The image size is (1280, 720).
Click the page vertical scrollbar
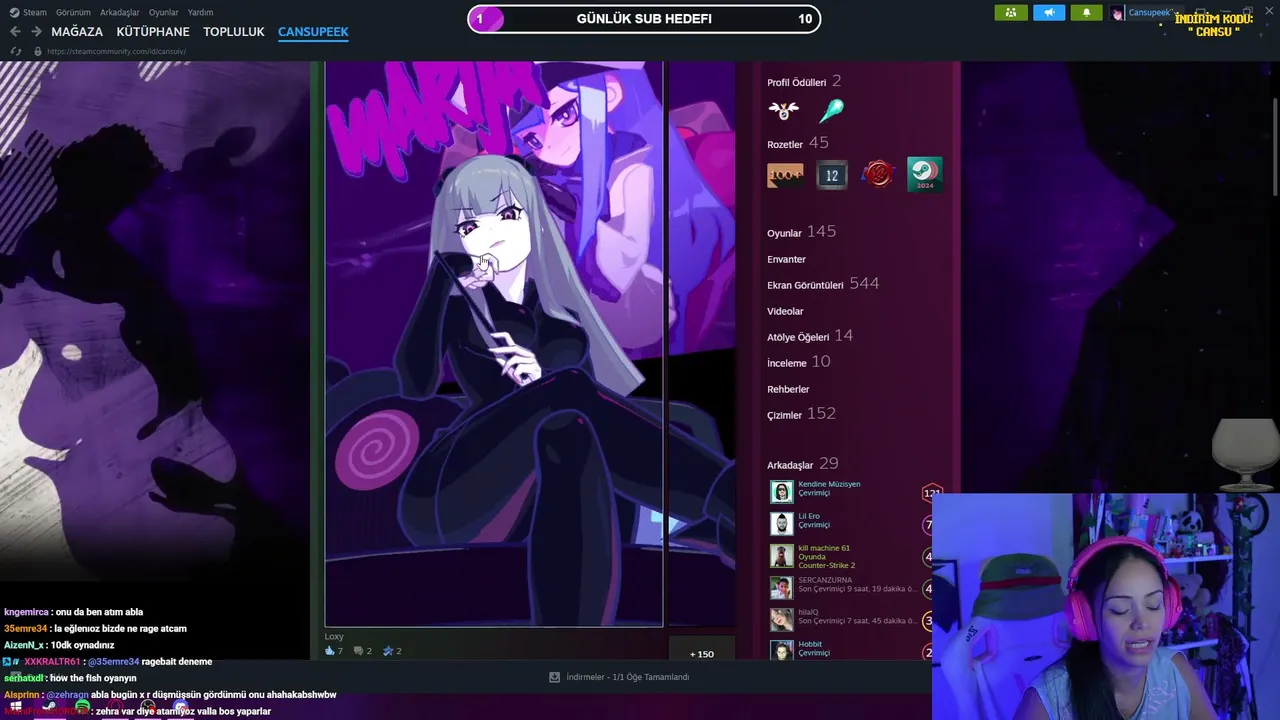(x=1274, y=145)
